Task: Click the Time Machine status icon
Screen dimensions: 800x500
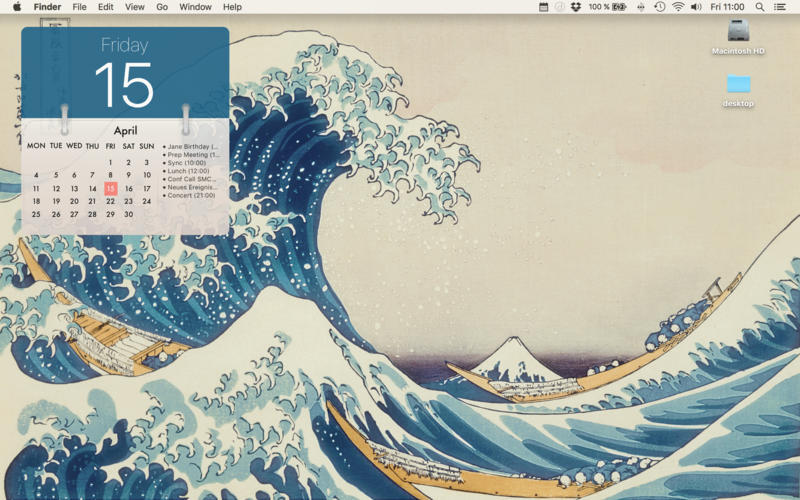Action: 659,7
